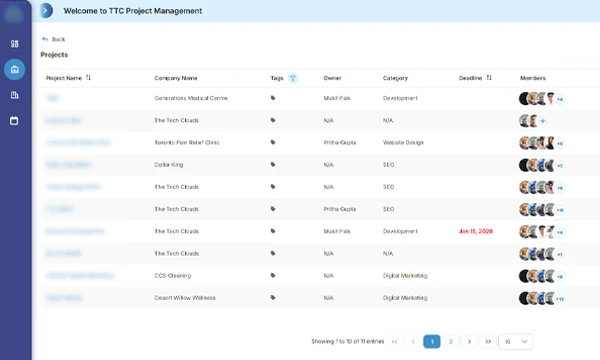Show extra members for CCS Cleaning row
The width and height of the screenshot is (600, 360).
tap(560, 277)
